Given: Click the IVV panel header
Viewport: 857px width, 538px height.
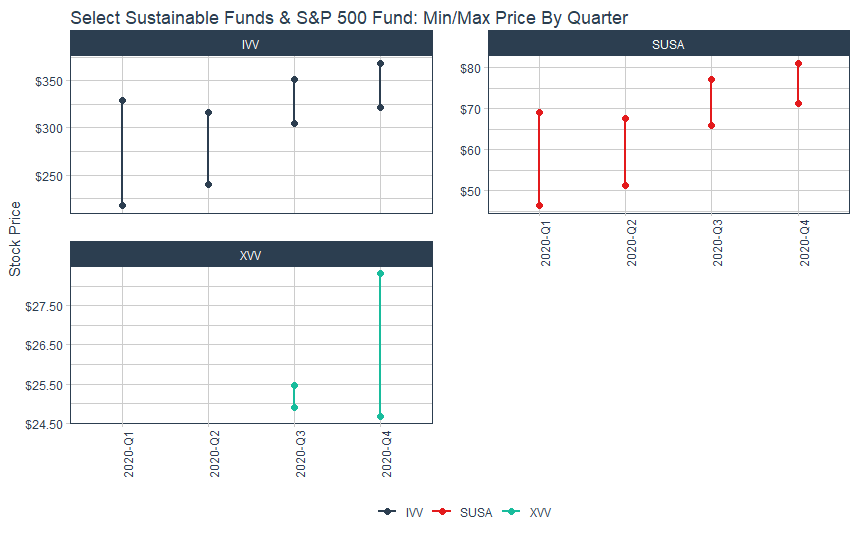Looking at the screenshot, I should point(251,44).
